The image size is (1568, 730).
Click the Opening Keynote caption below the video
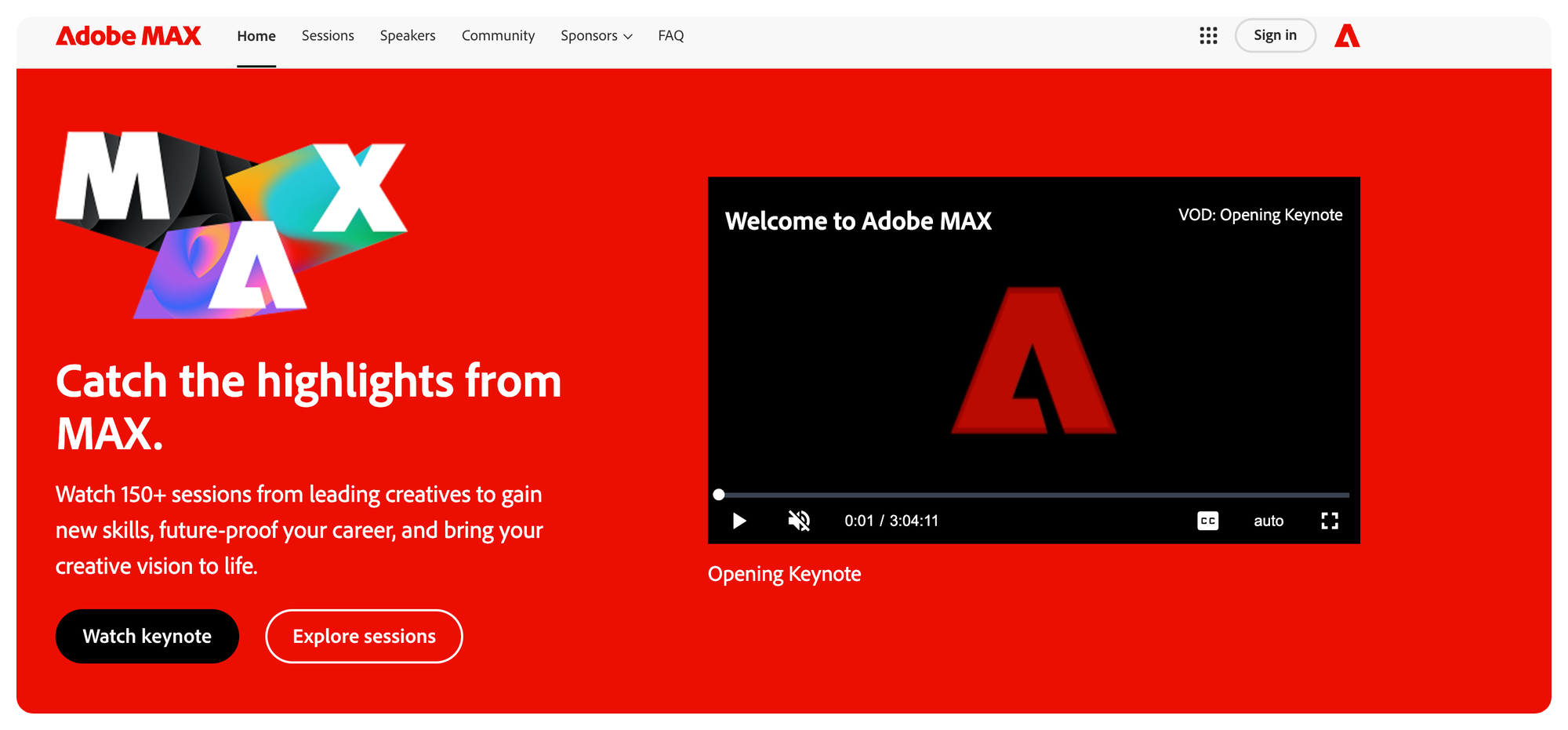[x=784, y=574]
